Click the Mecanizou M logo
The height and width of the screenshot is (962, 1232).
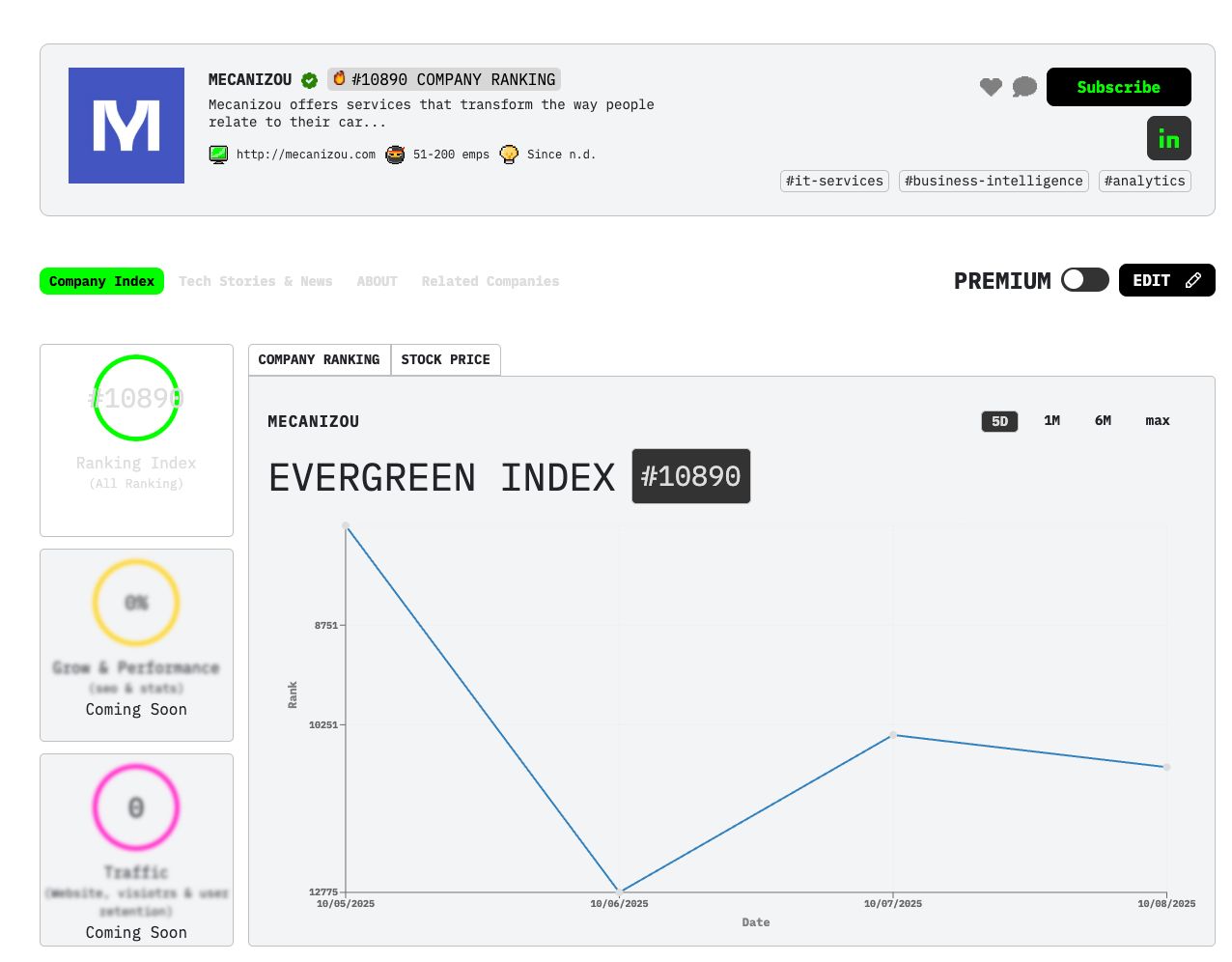pyautogui.click(x=126, y=126)
